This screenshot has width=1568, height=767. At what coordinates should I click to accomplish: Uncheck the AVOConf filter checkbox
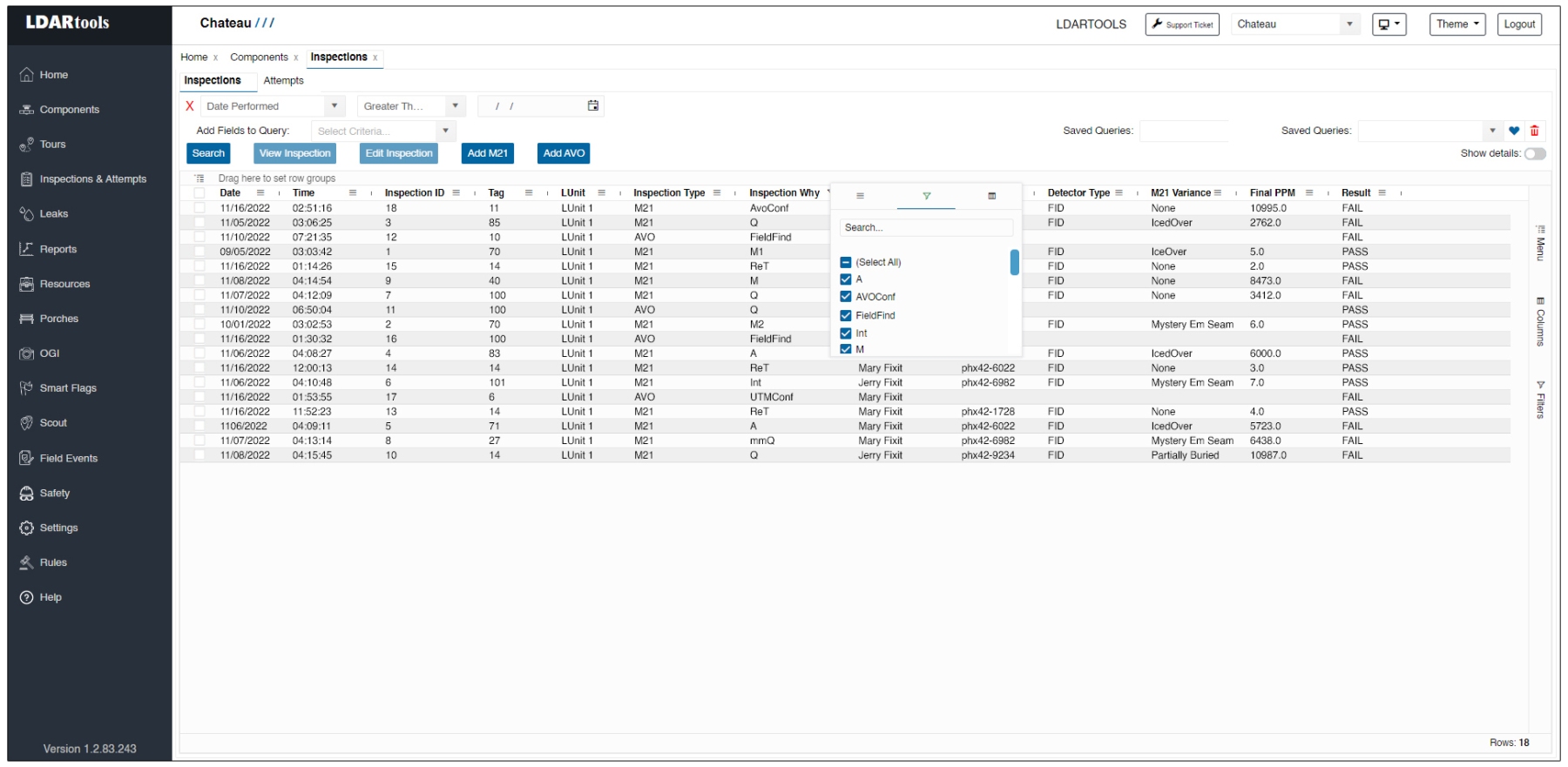pos(846,297)
